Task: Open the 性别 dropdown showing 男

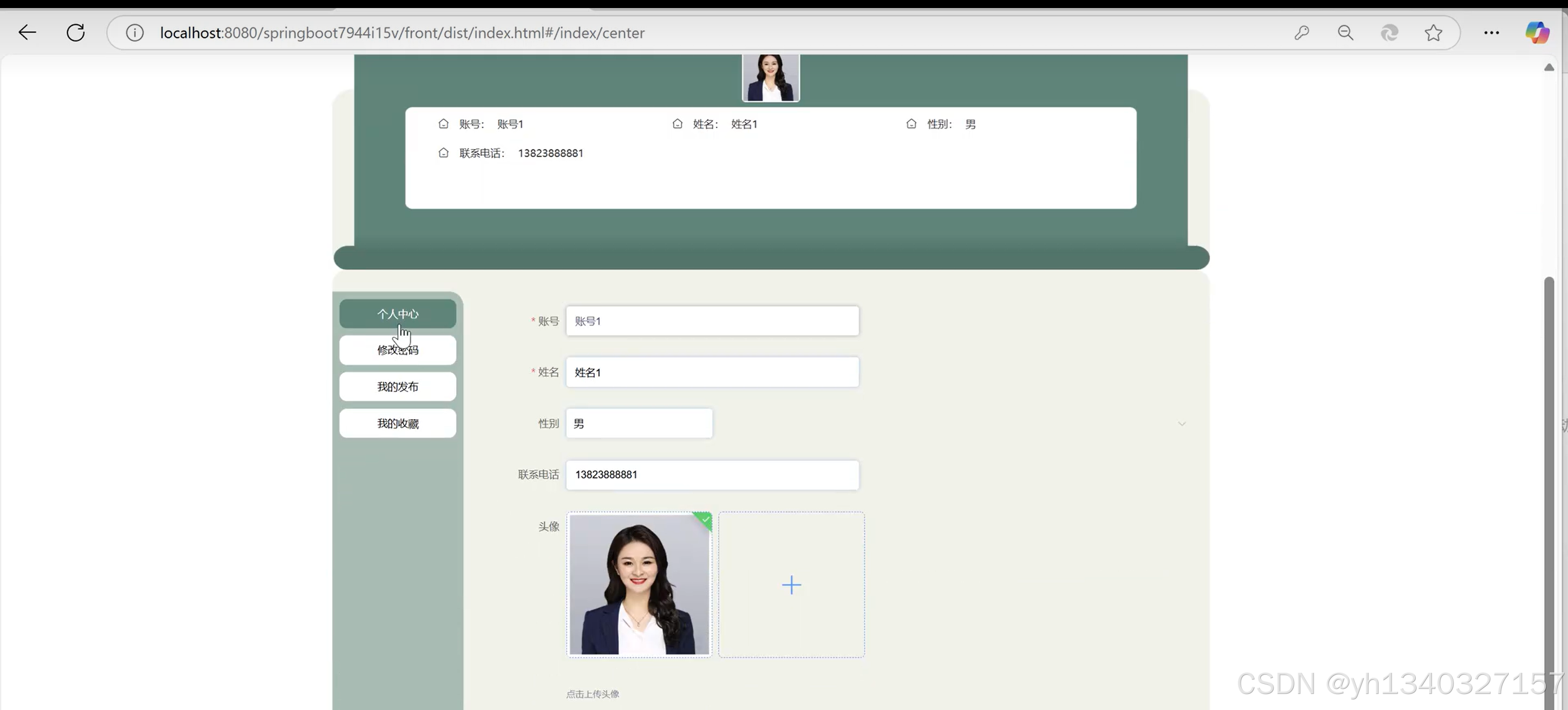Action: pos(638,423)
